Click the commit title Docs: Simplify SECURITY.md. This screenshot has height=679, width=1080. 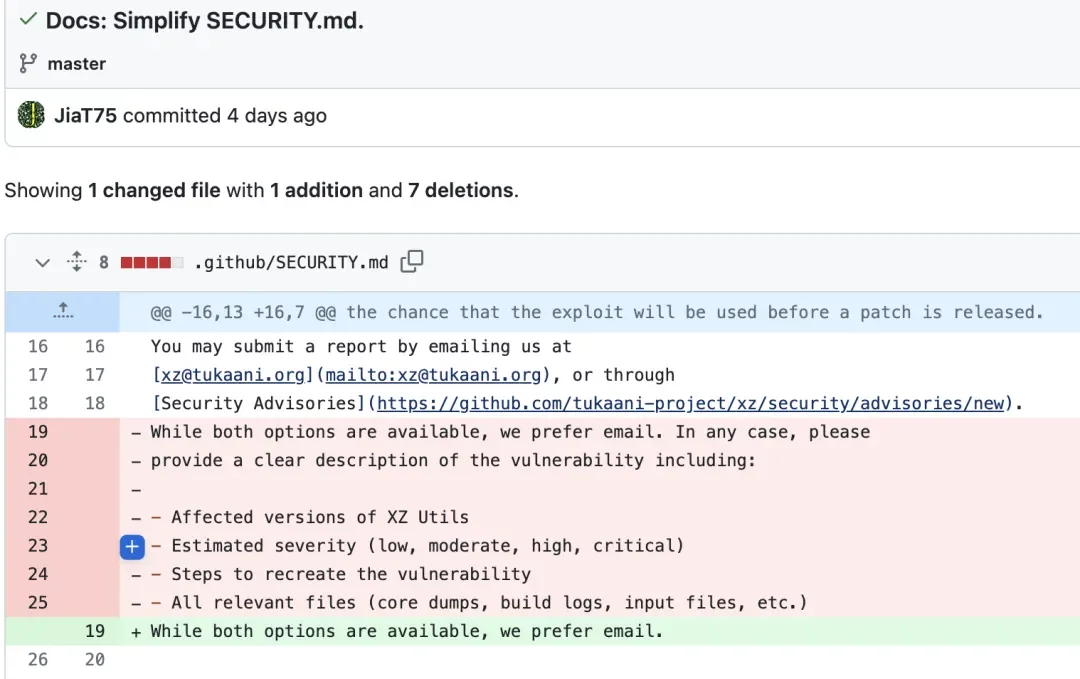pyautogui.click(x=205, y=21)
